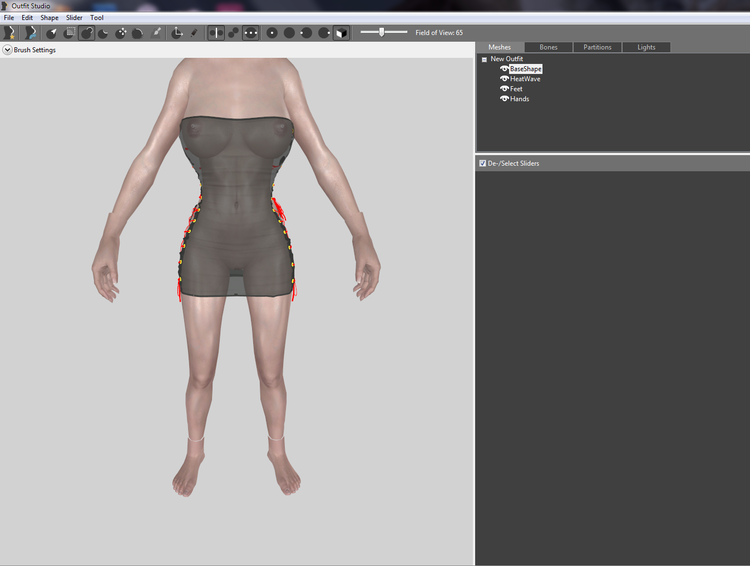750x566 pixels.
Task: Open the Shape menu
Action: point(49,18)
